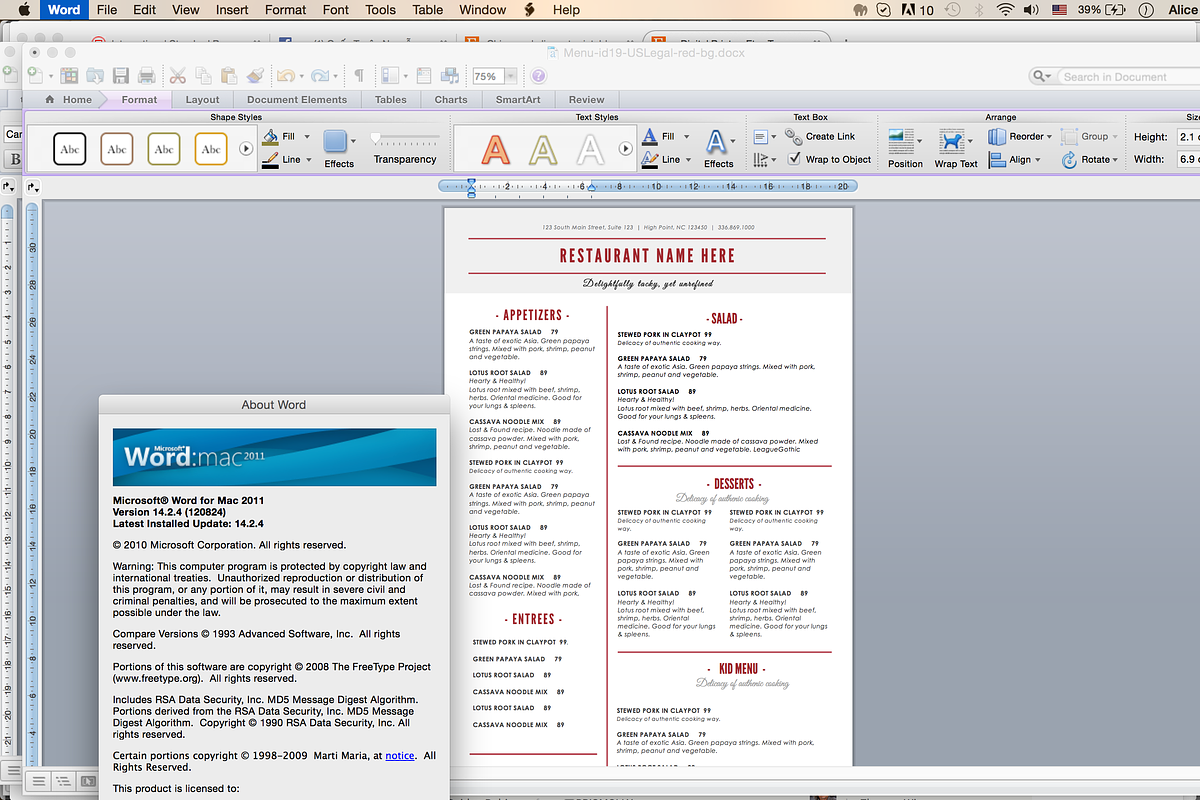This screenshot has width=1200, height=800.
Task: Click the Create Link chain icon
Action: pyautogui.click(x=794, y=136)
